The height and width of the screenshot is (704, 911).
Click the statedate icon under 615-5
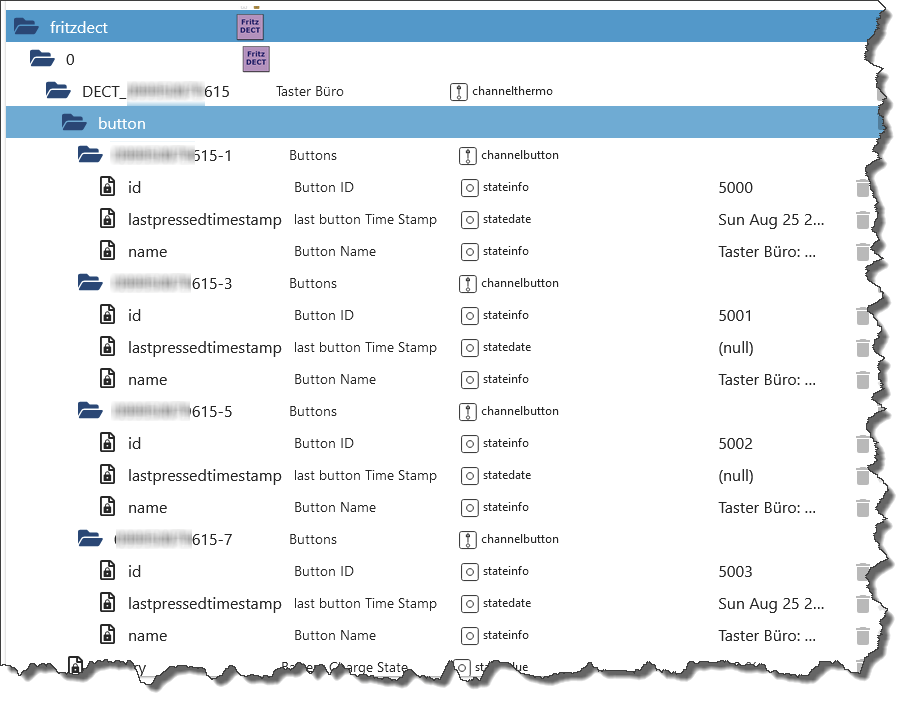click(469, 476)
